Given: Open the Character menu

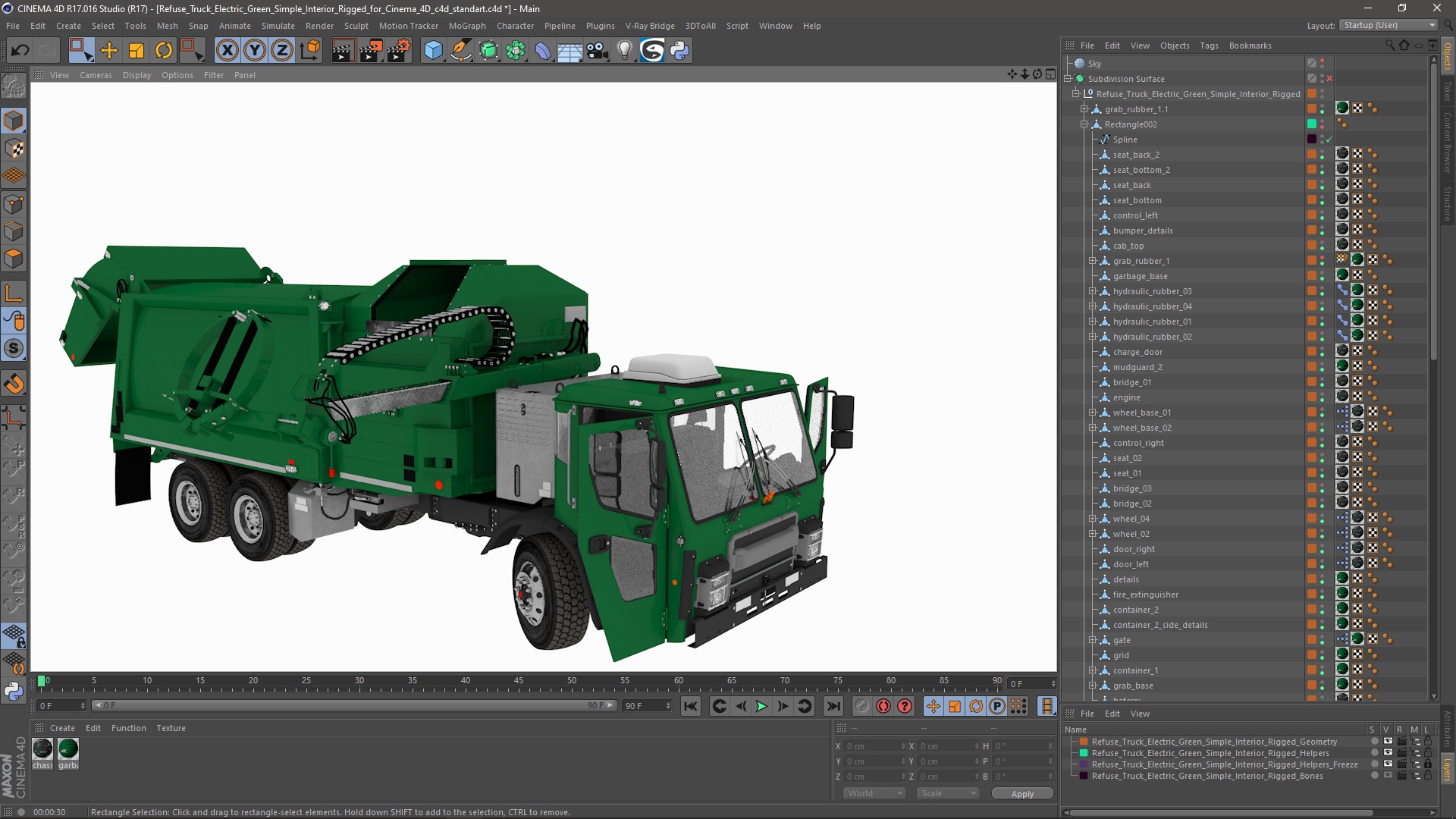Looking at the screenshot, I should pos(515,26).
